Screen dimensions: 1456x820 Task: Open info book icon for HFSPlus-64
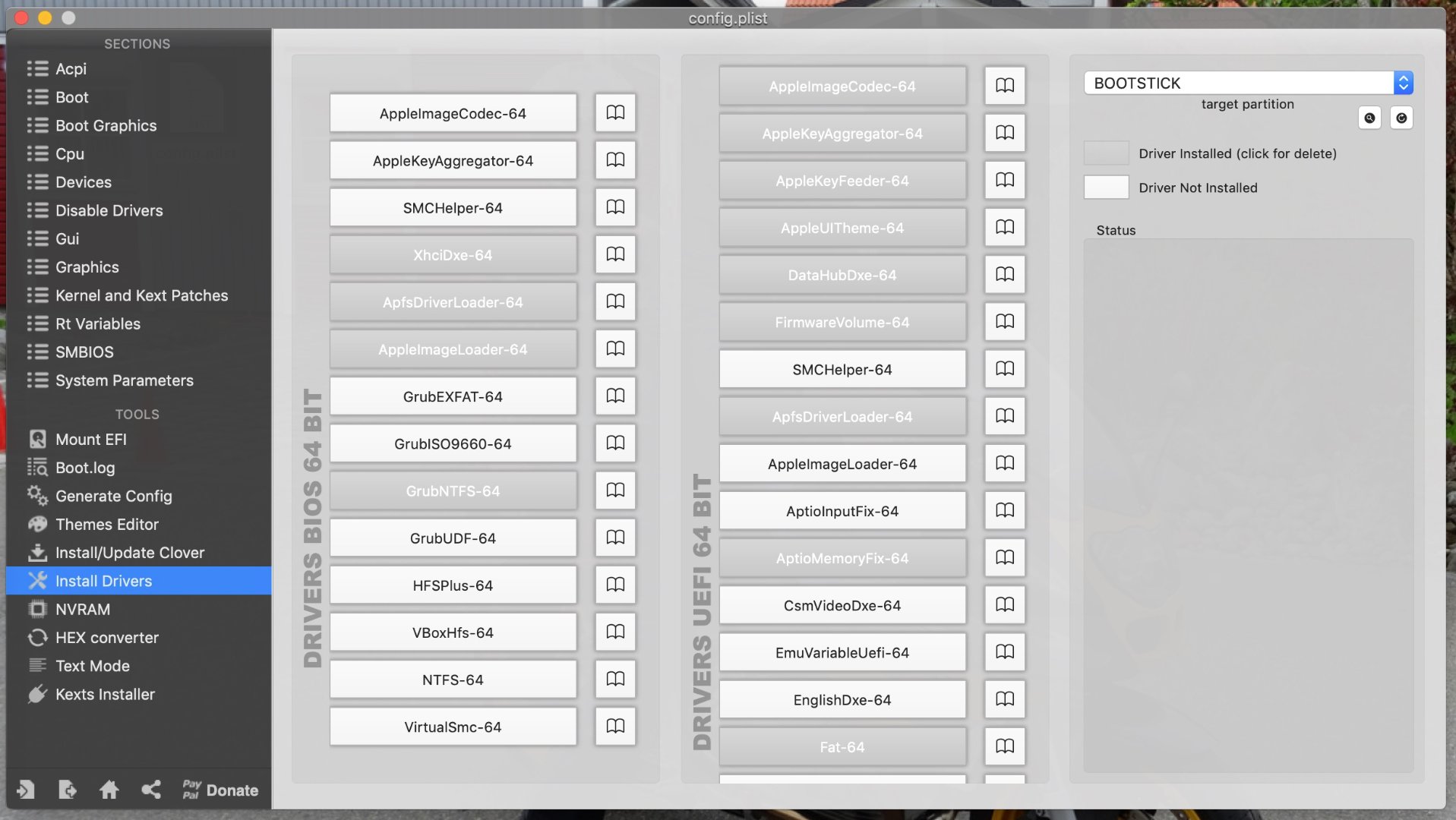tap(615, 585)
